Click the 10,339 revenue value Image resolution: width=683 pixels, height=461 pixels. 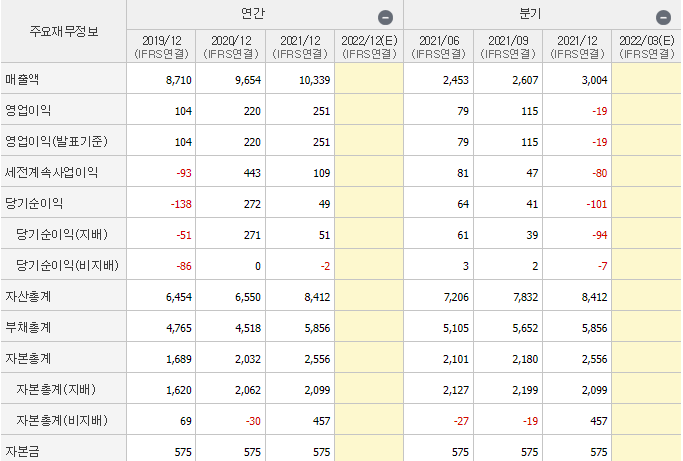click(x=314, y=80)
